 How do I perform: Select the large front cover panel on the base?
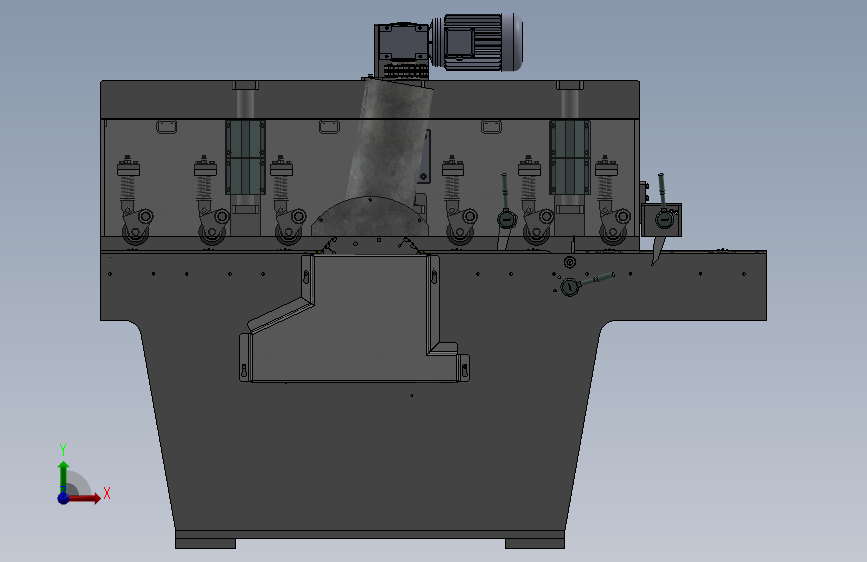354,319
